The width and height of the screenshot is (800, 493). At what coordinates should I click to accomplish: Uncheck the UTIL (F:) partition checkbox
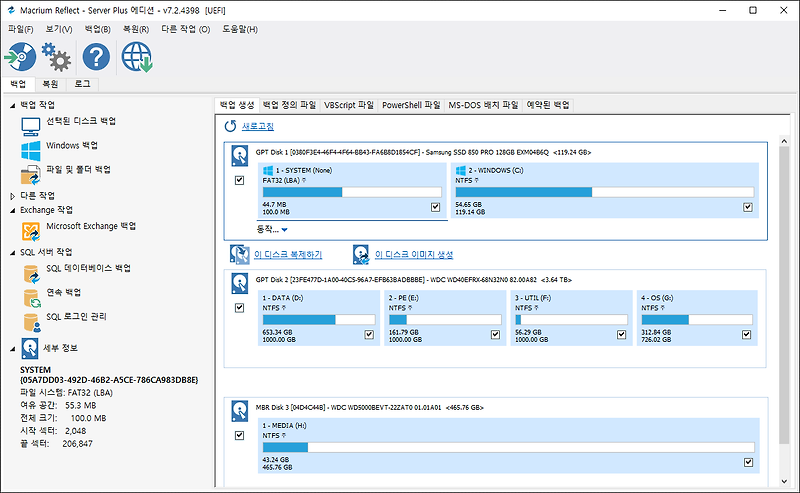[621, 335]
